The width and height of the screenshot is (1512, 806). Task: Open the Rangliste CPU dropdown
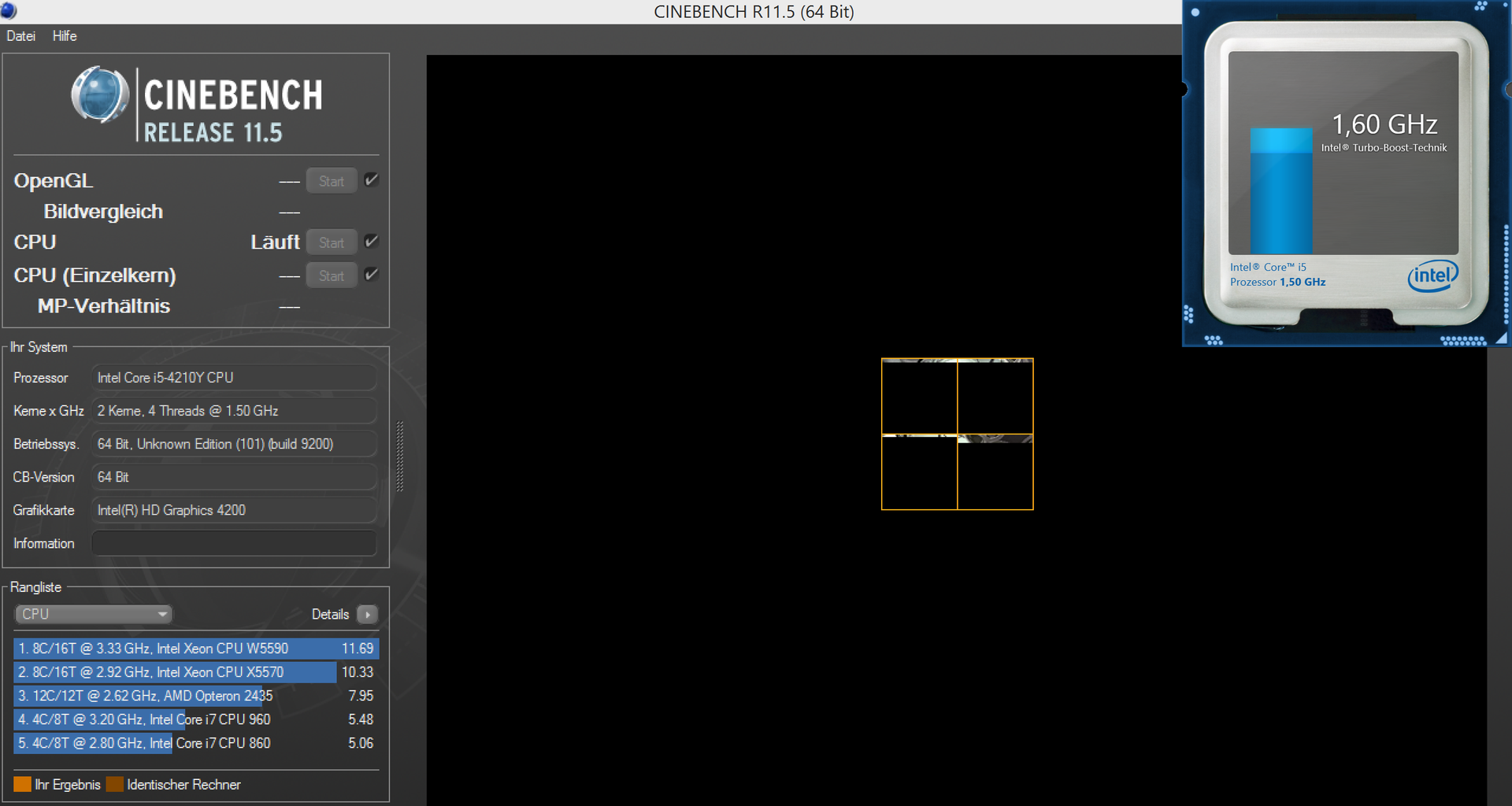94,614
